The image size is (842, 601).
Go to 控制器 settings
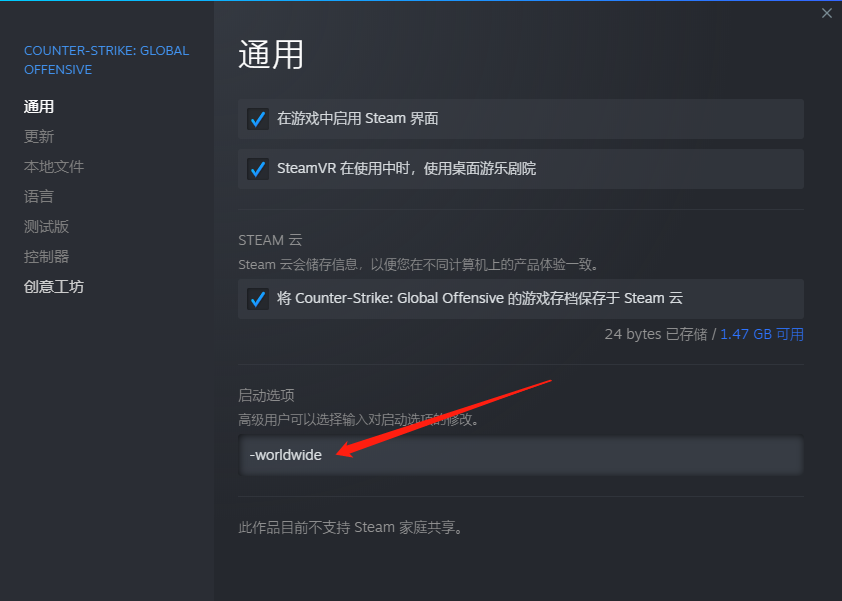point(46,257)
